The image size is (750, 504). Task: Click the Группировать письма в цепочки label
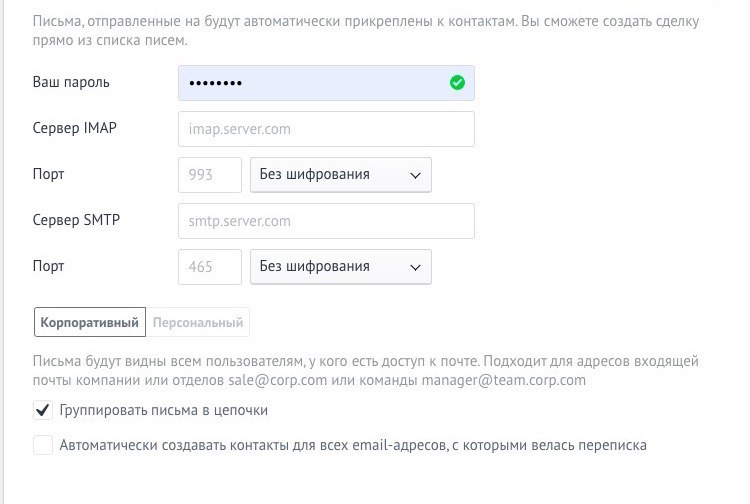tap(164, 410)
